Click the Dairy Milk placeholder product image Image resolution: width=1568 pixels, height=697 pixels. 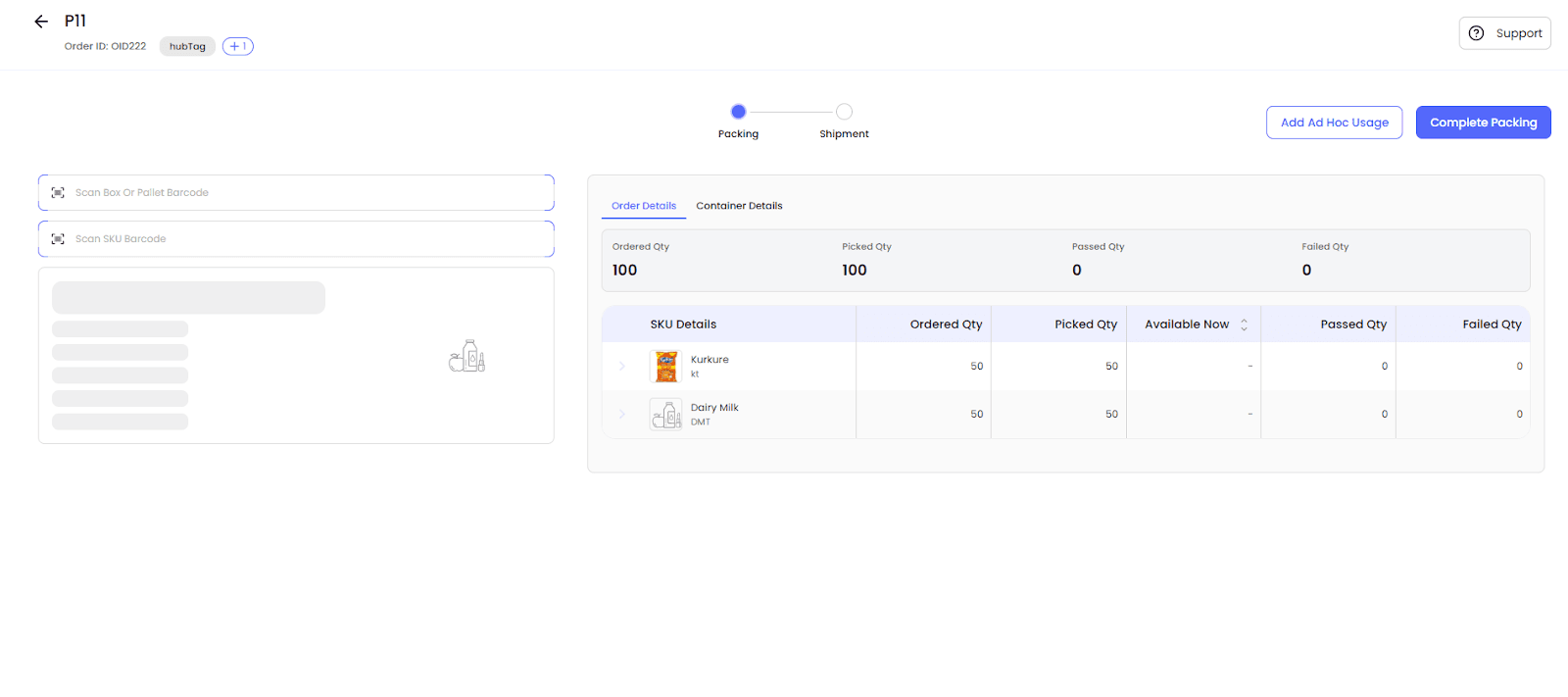point(666,415)
